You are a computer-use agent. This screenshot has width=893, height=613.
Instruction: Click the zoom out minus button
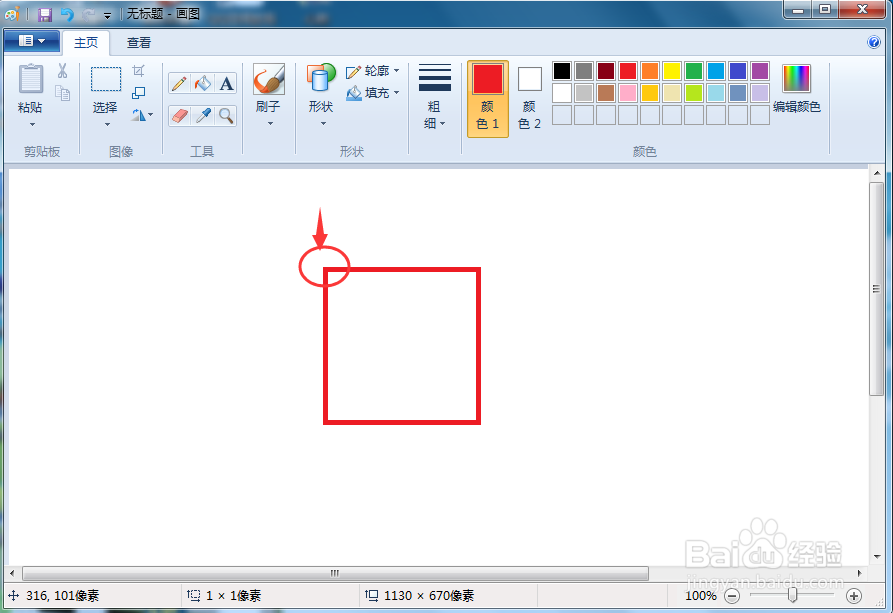tap(732, 596)
